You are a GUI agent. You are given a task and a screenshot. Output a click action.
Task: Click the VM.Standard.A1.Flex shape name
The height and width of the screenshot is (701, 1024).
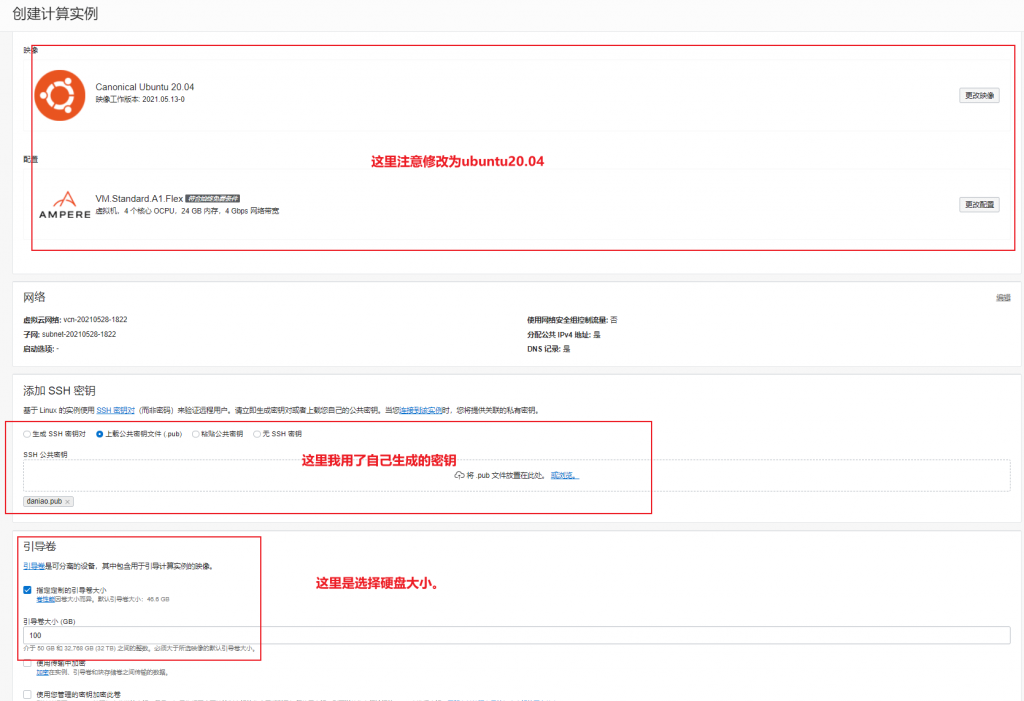pyautogui.click(x=139, y=199)
